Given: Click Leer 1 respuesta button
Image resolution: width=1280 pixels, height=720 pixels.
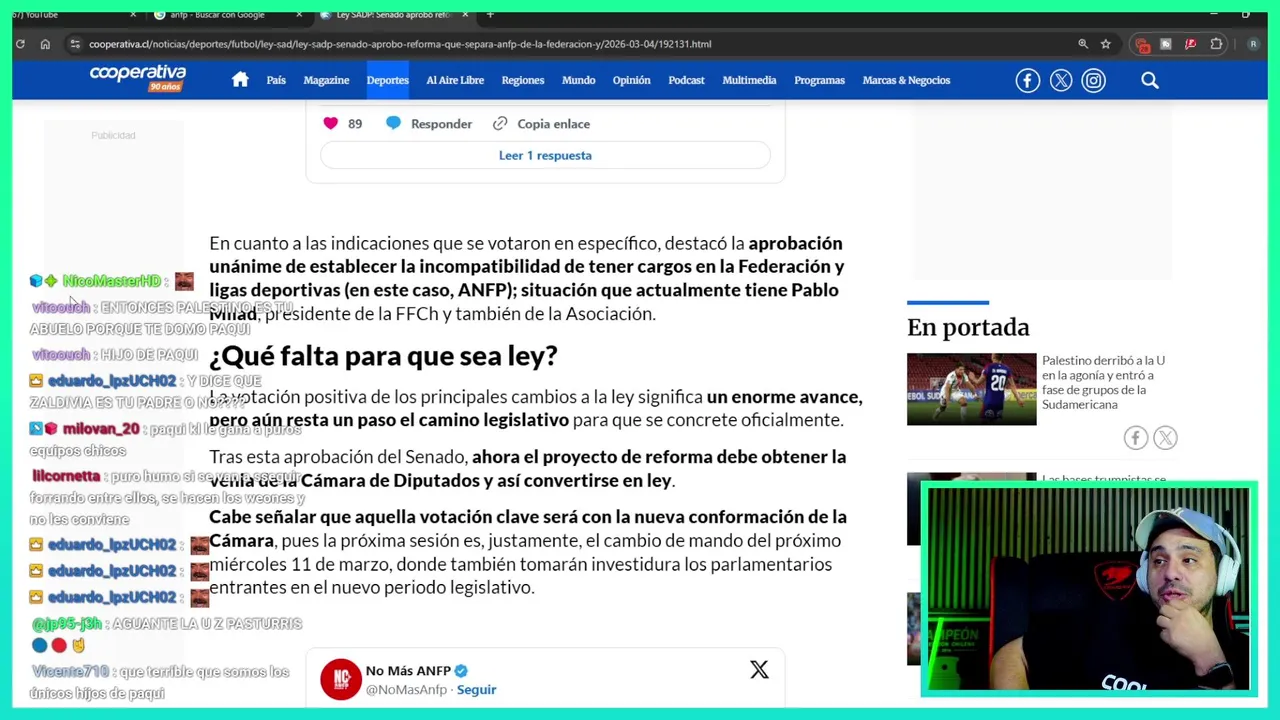Looking at the screenshot, I should (545, 155).
